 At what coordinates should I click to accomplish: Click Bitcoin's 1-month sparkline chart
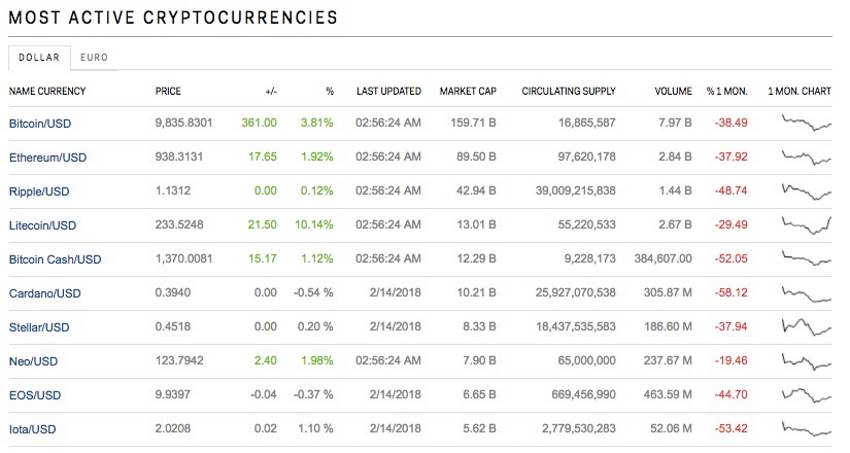(806, 124)
